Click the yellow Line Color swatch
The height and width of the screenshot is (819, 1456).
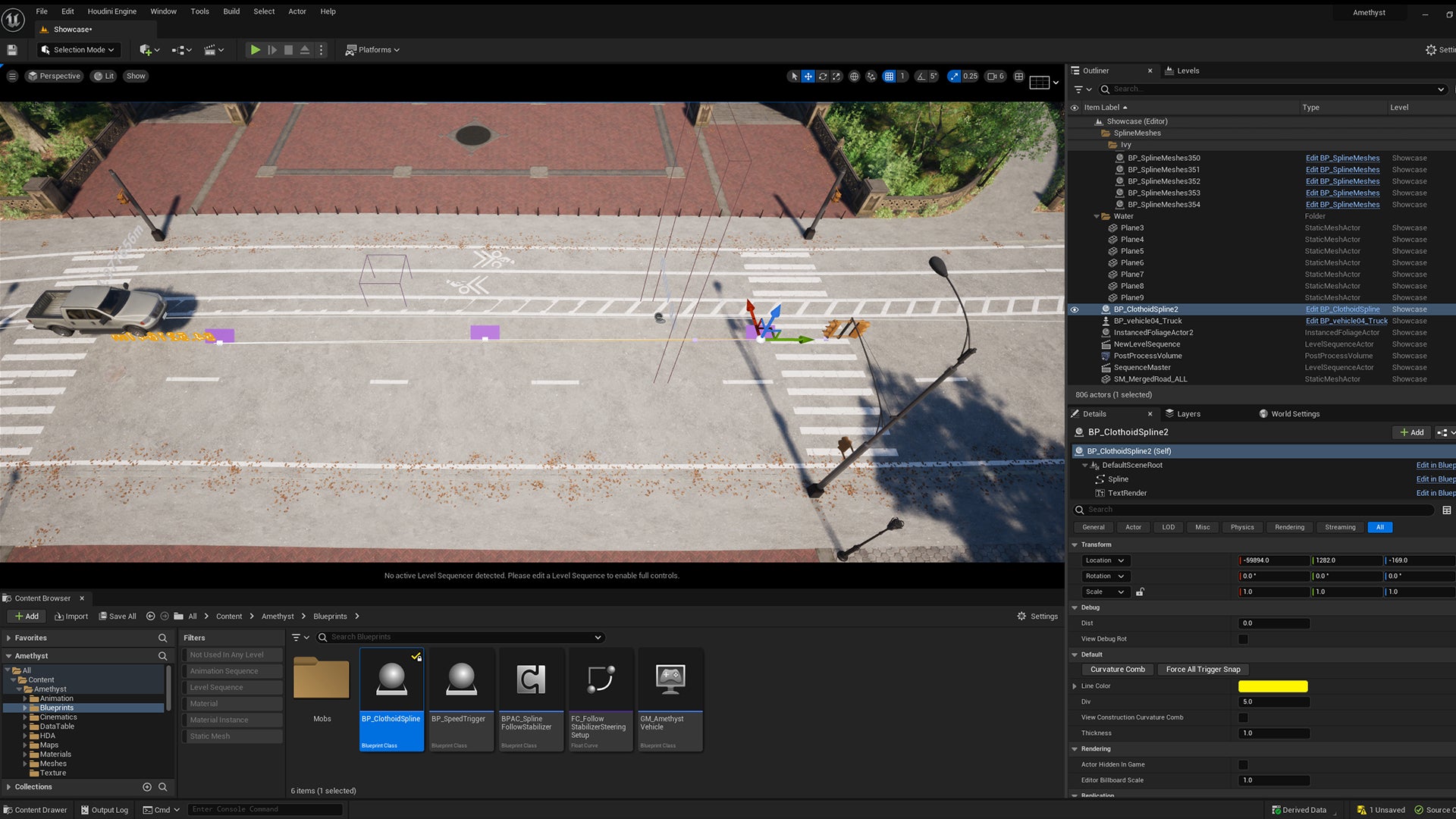coord(1272,686)
